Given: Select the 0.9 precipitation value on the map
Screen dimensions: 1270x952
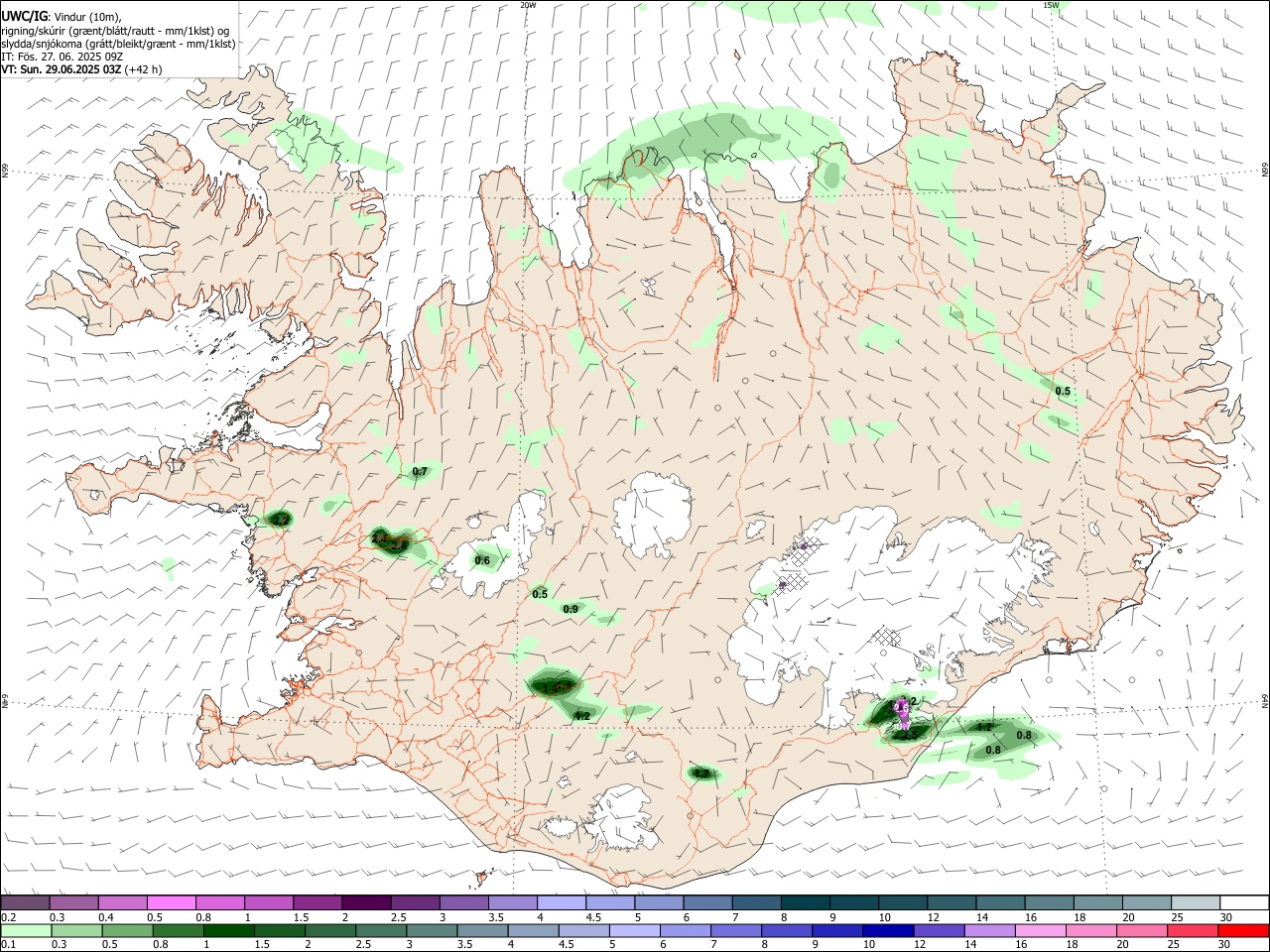Looking at the screenshot, I should 571,609.
